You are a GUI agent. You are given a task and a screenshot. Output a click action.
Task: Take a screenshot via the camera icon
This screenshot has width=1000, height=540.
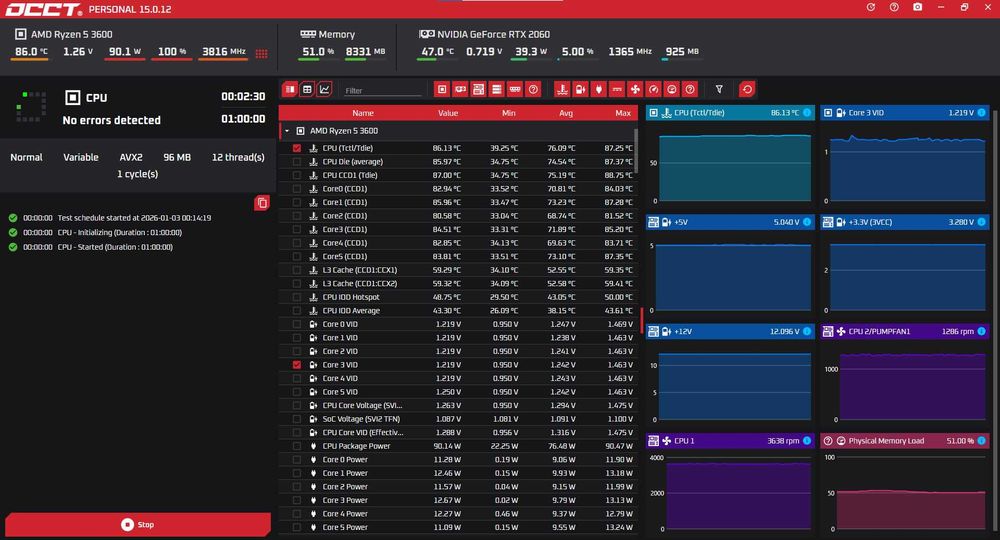(x=917, y=7)
